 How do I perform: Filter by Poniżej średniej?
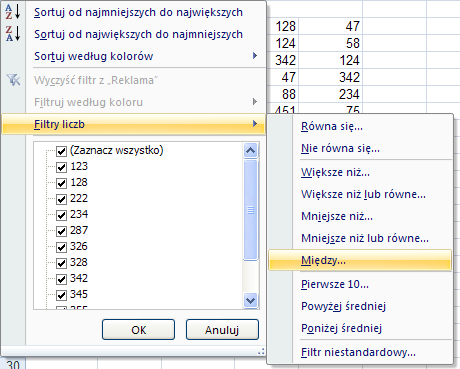[360, 328]
